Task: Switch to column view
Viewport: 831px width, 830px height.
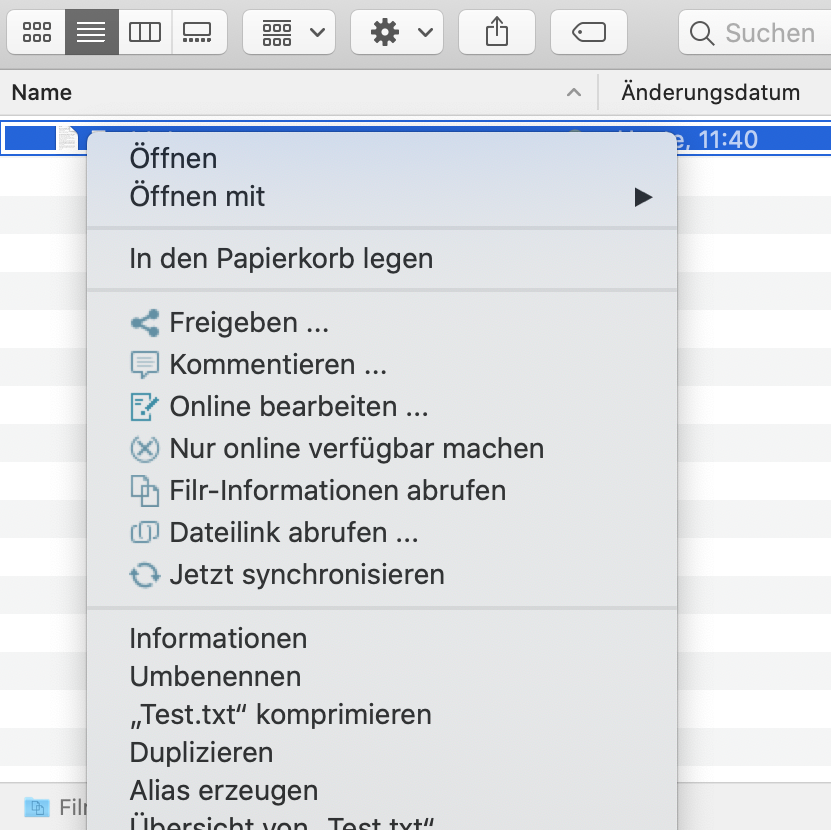Action: (145, 33)
